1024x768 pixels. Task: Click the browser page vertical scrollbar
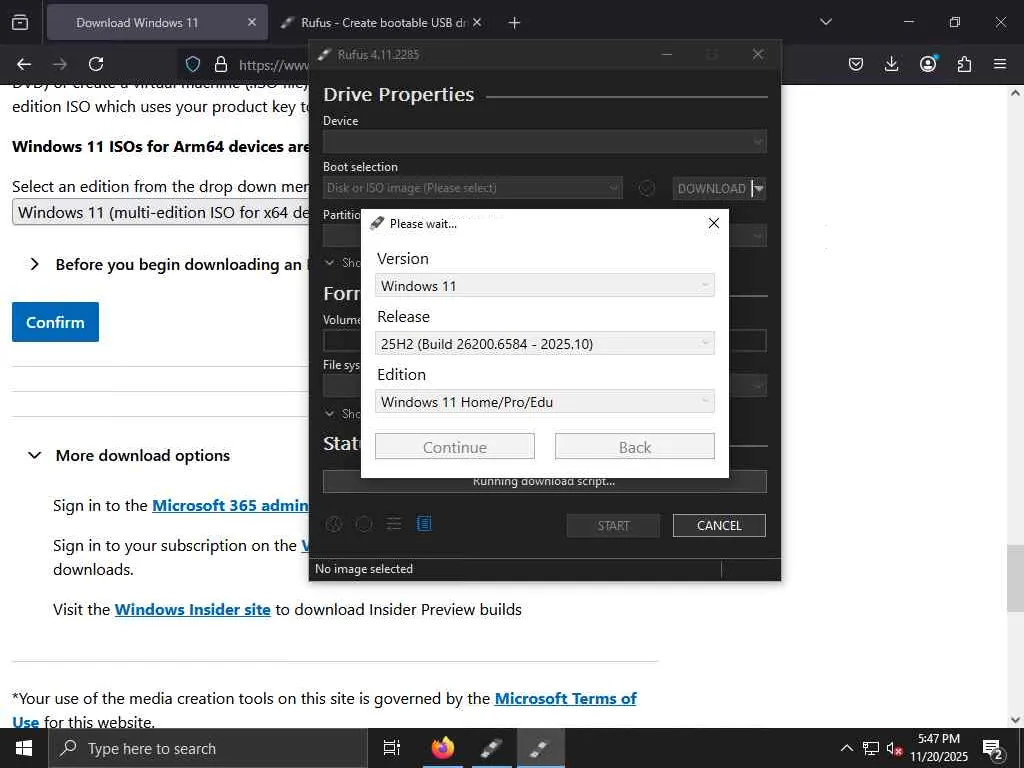click(1015, 578)
